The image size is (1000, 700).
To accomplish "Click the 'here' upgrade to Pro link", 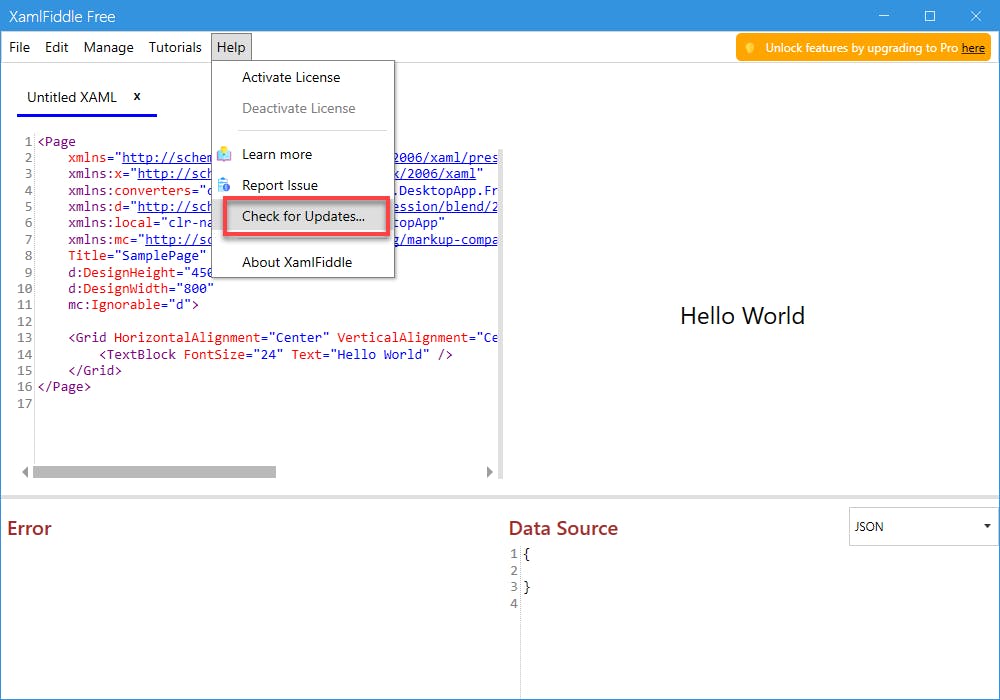I will coord(973,48).
